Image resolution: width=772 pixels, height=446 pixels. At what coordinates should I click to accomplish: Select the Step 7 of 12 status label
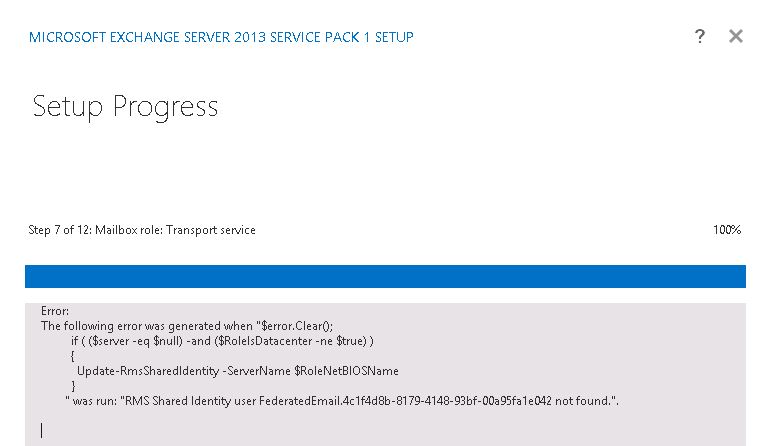click(142, 230)
